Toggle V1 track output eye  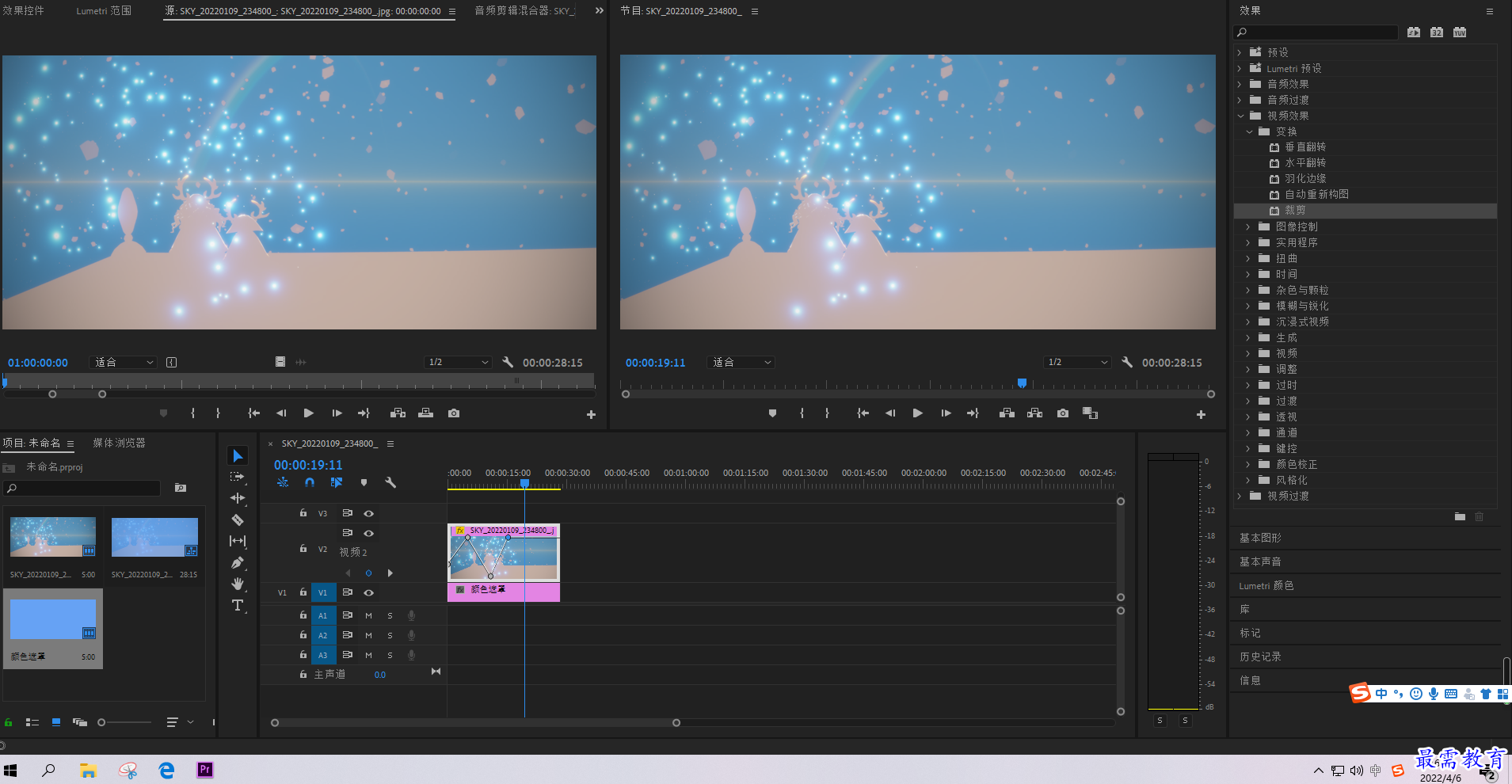[x=368, y=592]
